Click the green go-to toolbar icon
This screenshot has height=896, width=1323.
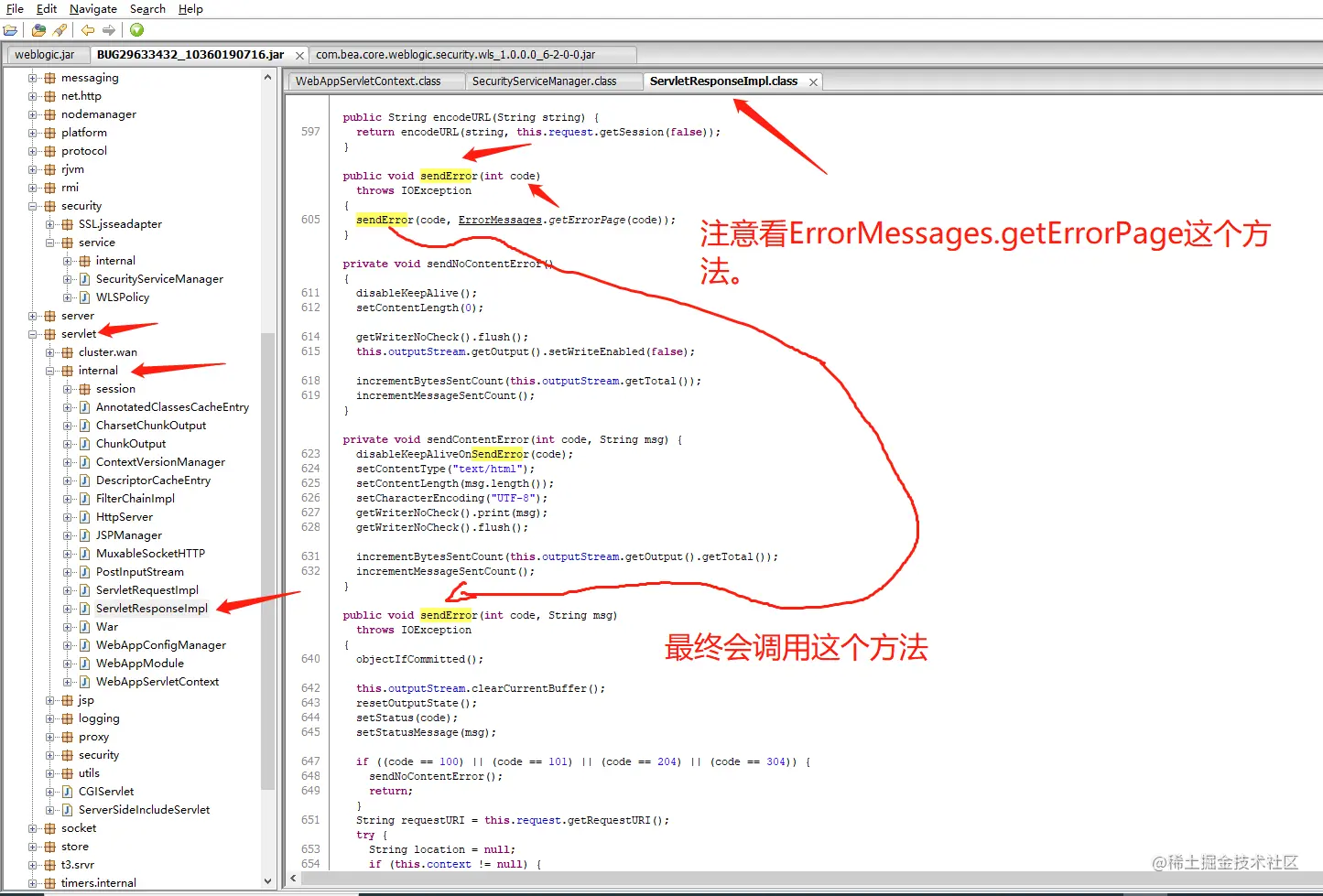[135, 29]
